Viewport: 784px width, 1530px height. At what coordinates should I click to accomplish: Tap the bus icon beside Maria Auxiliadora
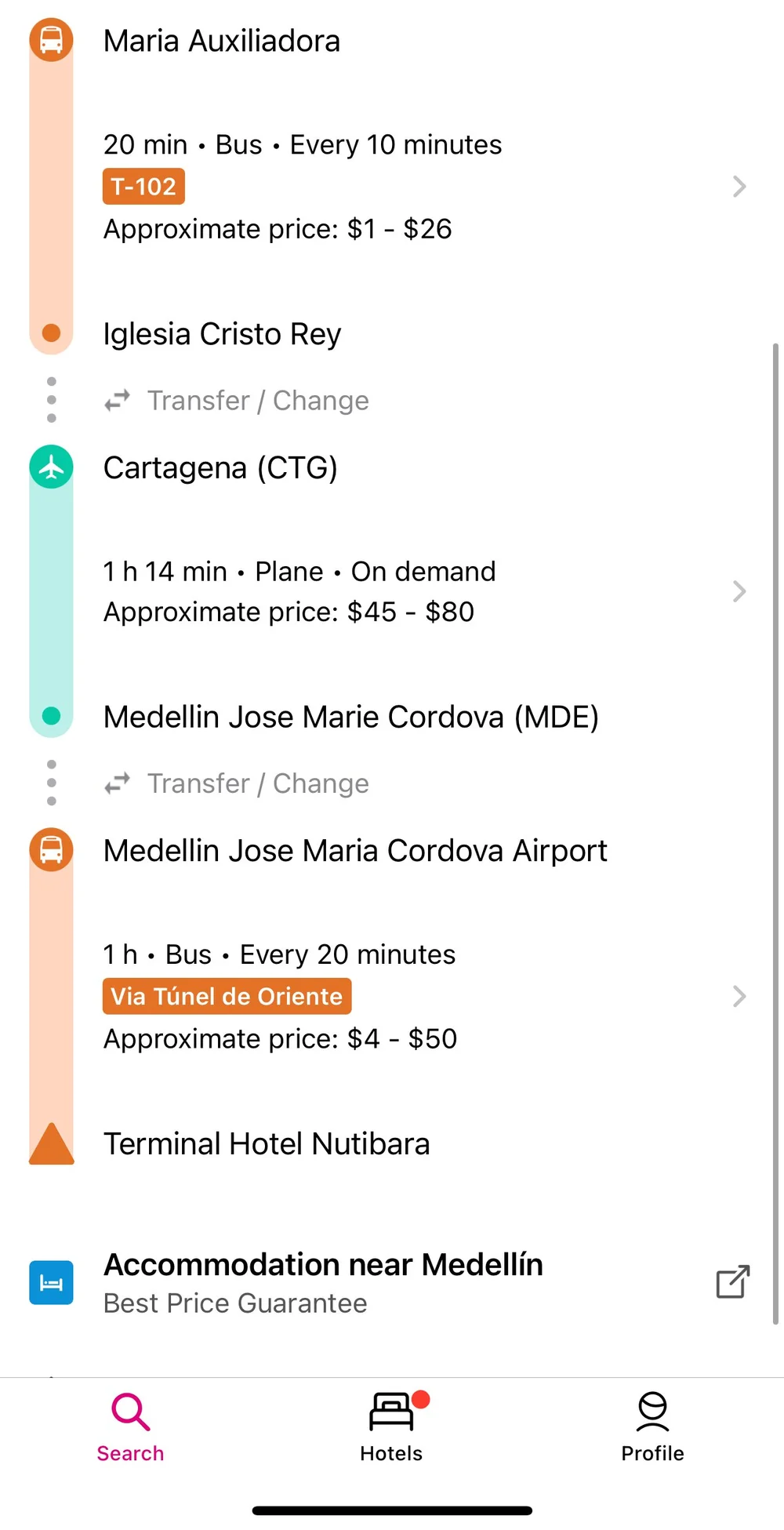tap(52, 39)
